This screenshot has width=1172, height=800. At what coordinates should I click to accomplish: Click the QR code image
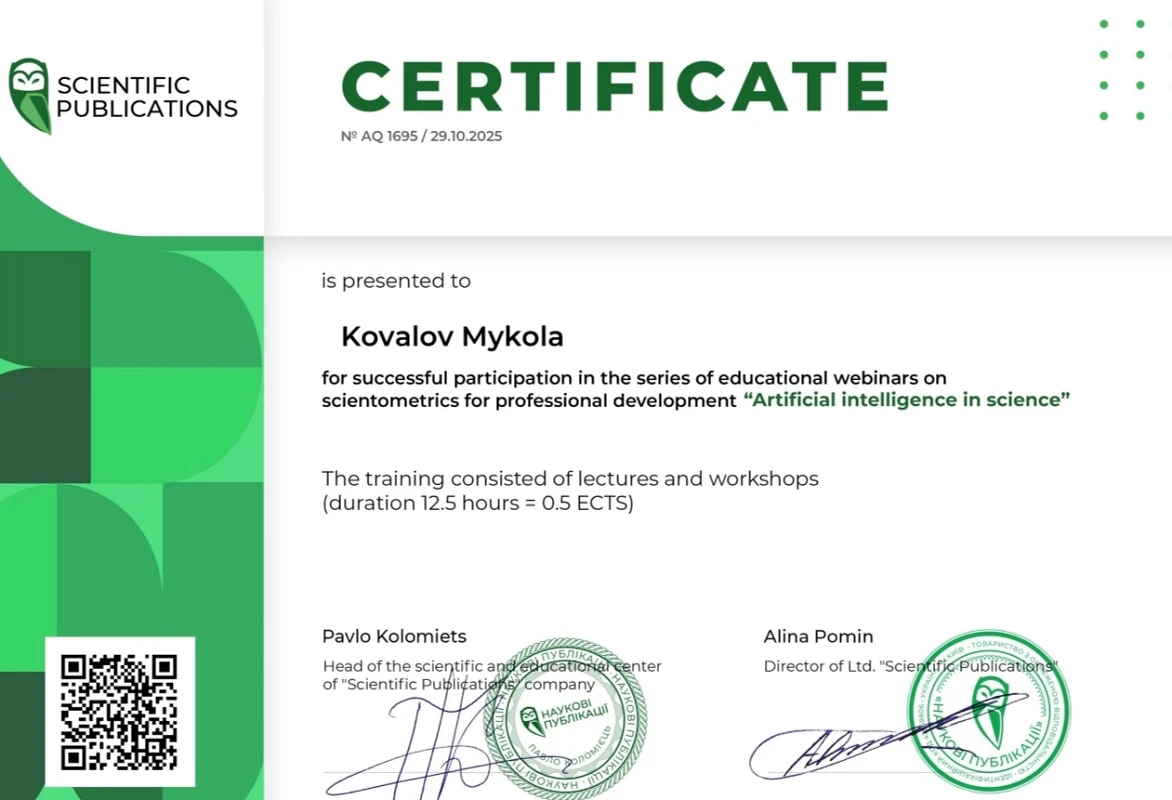click(x=119, y=711)
